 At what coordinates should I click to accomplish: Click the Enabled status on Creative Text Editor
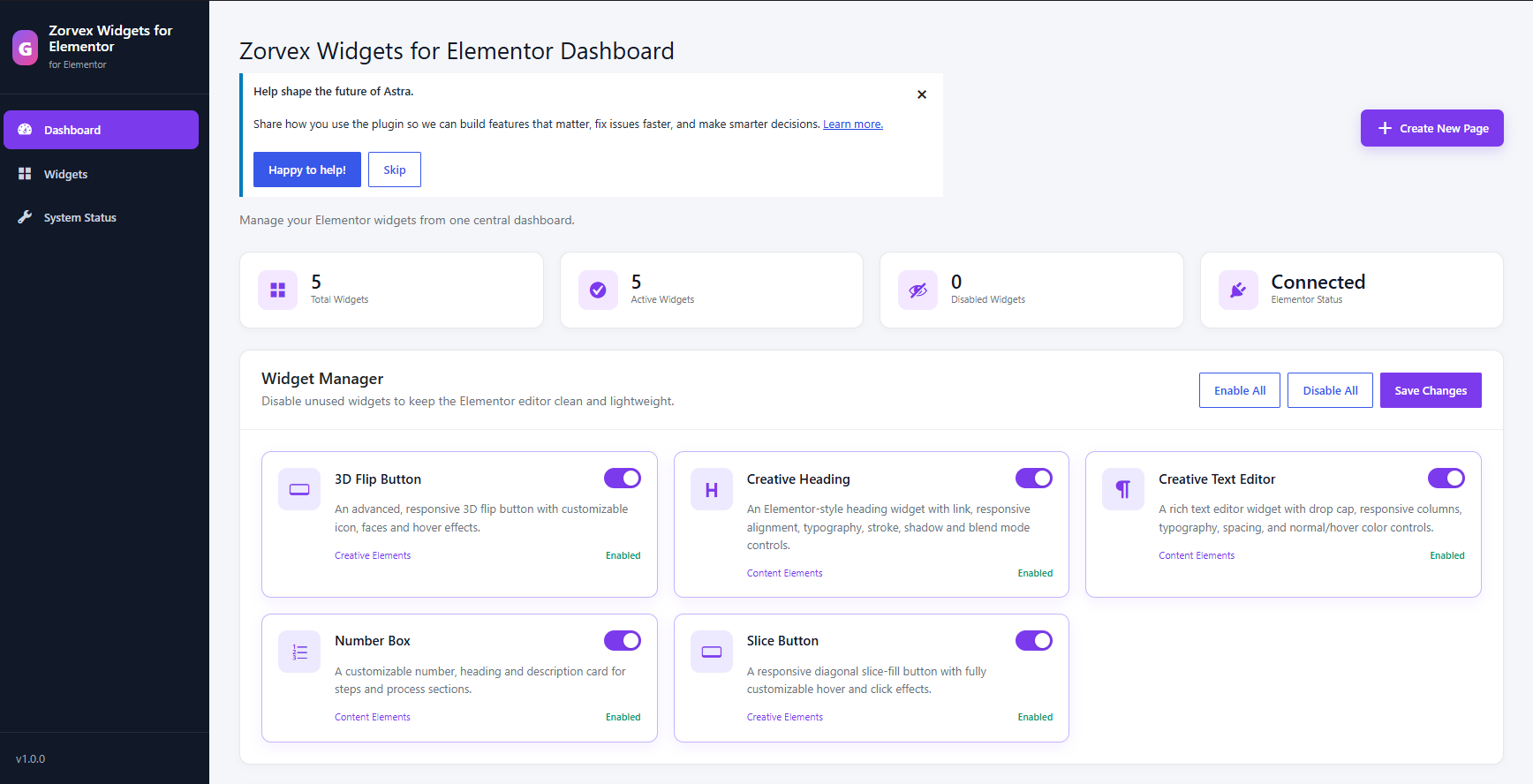(1447, 555)
